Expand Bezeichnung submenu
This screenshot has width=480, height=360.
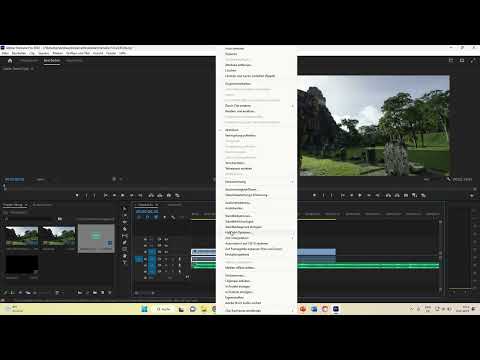tap(256, 182)
